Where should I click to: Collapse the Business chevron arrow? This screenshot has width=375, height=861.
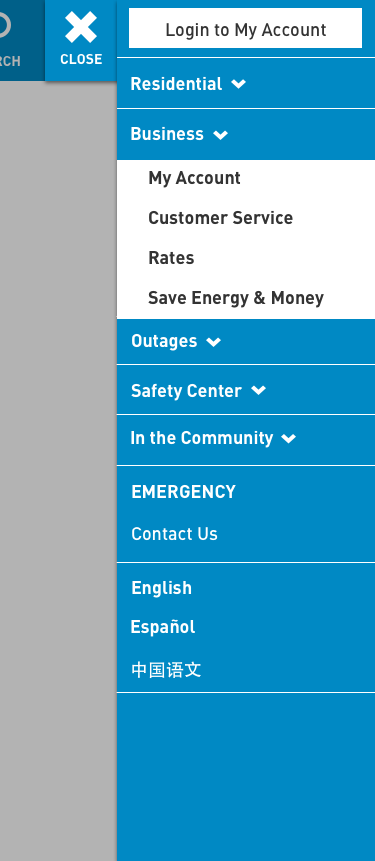[x=221, y=135]
